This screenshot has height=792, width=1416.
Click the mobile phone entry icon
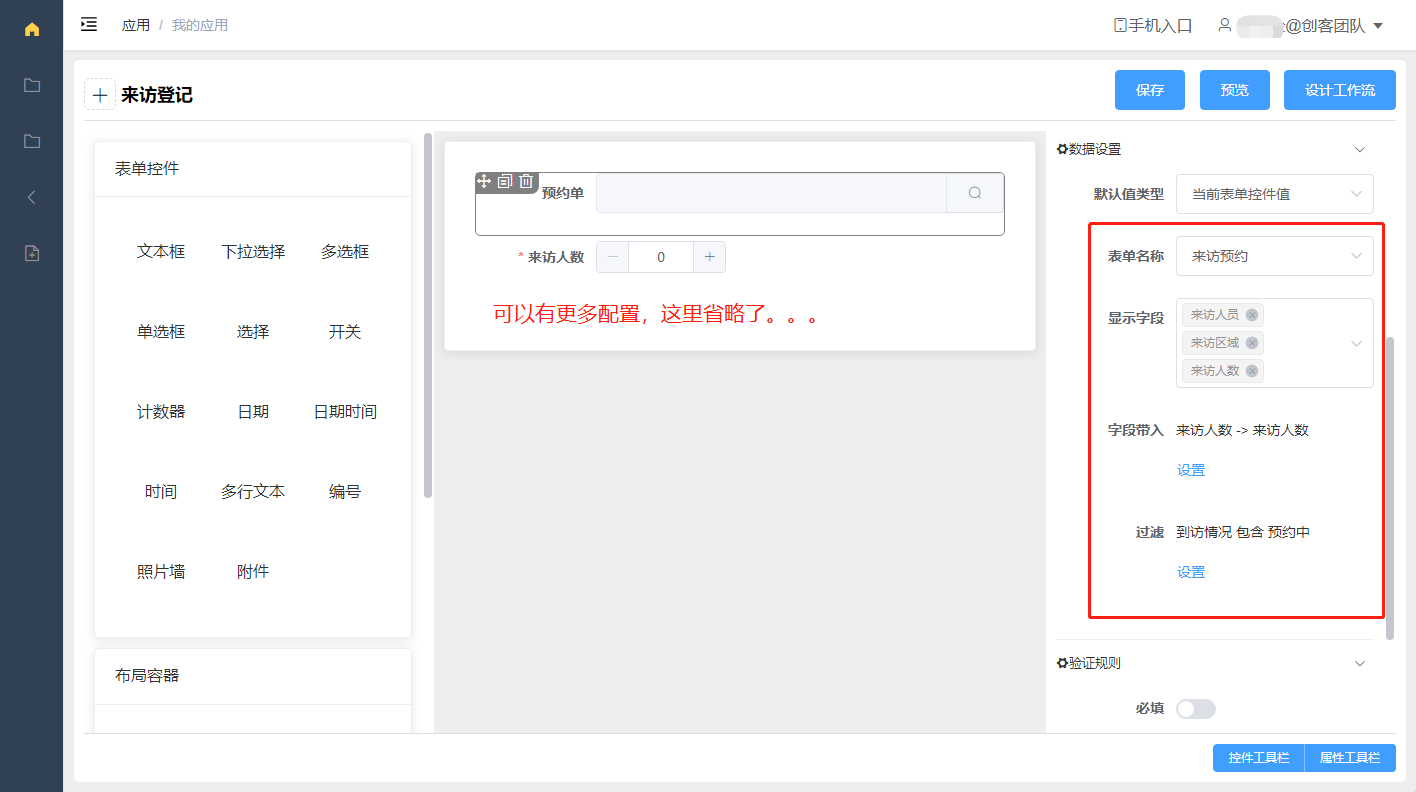[1120, 25]
